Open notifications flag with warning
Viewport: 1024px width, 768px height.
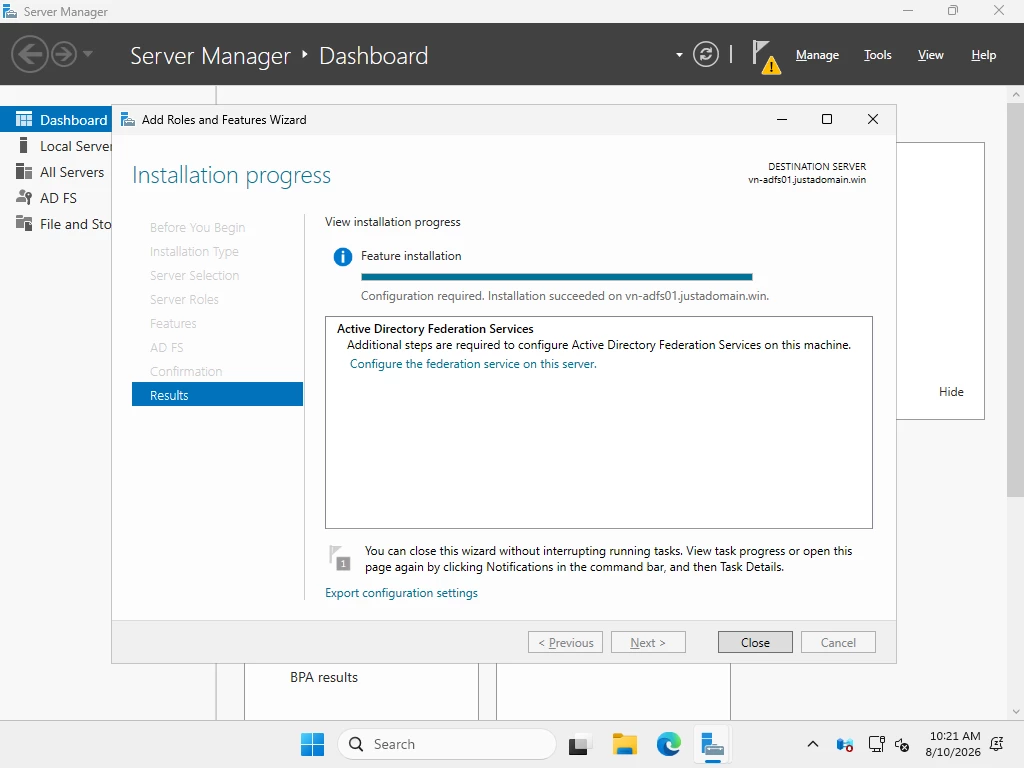coord(766,56)
